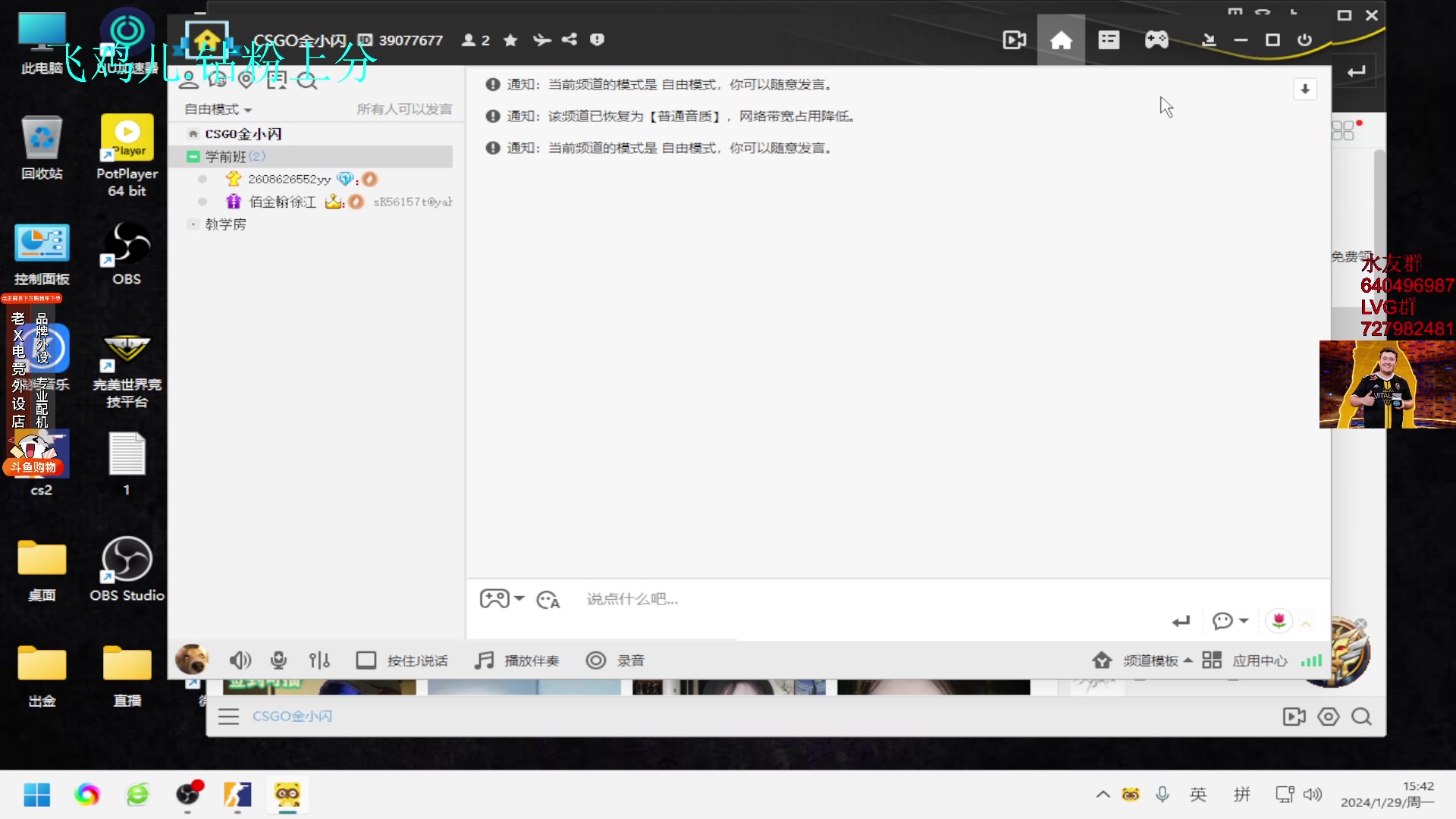Toggle the speaker volume icon
This screenshot has width=1456, height=819.
coord(240,661)
